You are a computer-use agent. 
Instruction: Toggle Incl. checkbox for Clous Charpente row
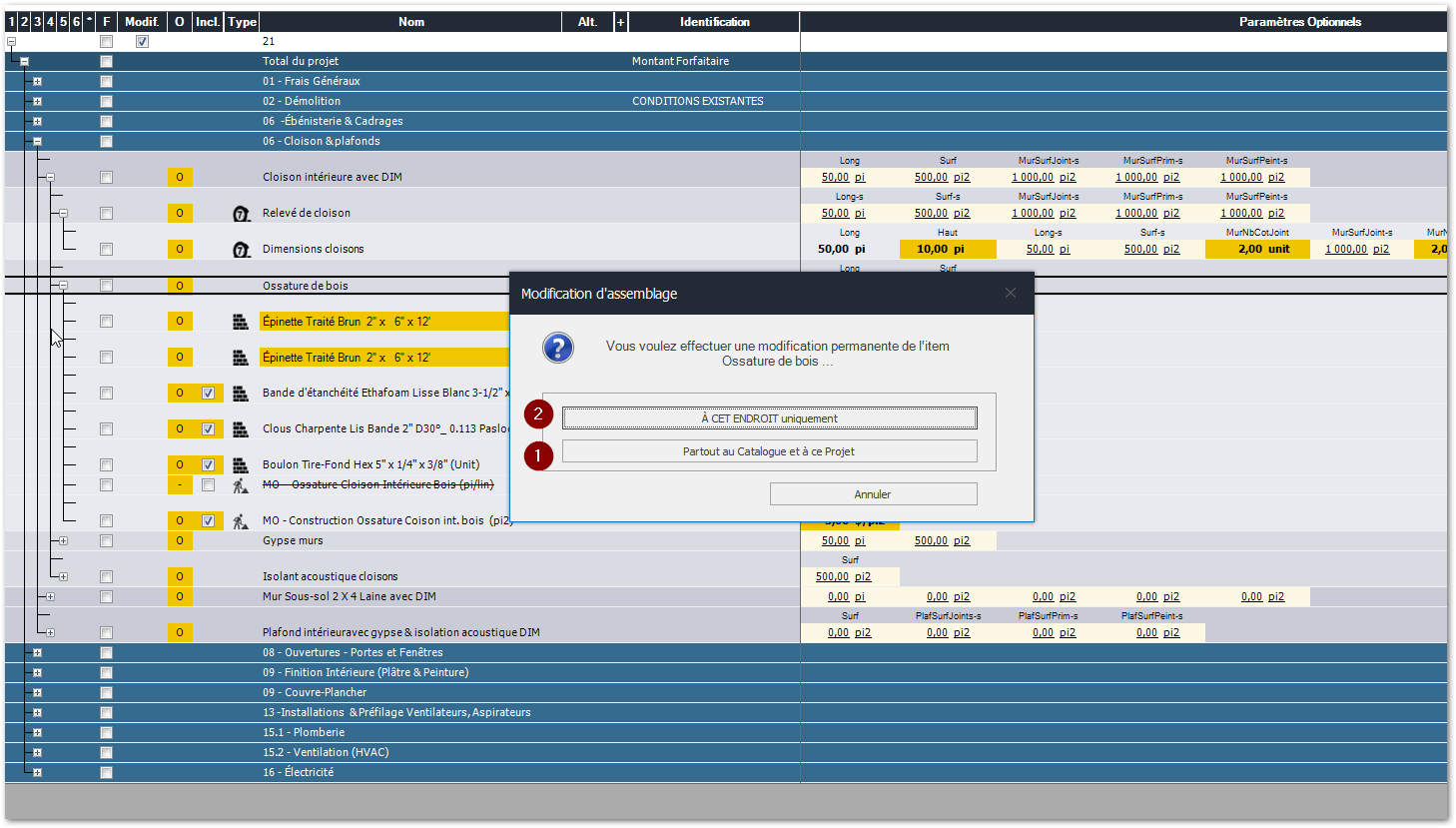coord(208,429)
